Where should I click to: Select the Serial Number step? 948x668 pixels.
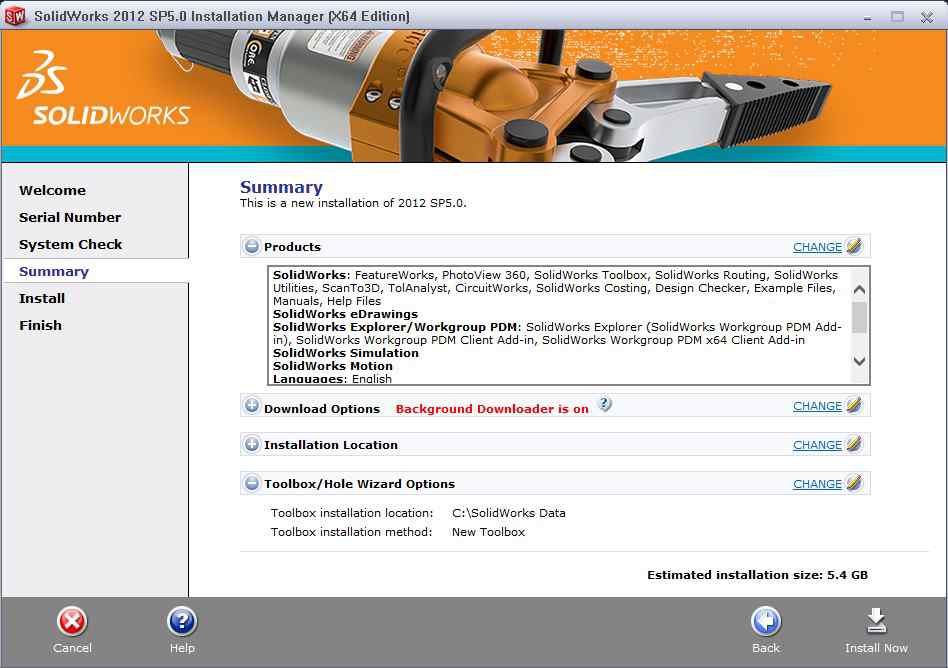pos(70,217)
